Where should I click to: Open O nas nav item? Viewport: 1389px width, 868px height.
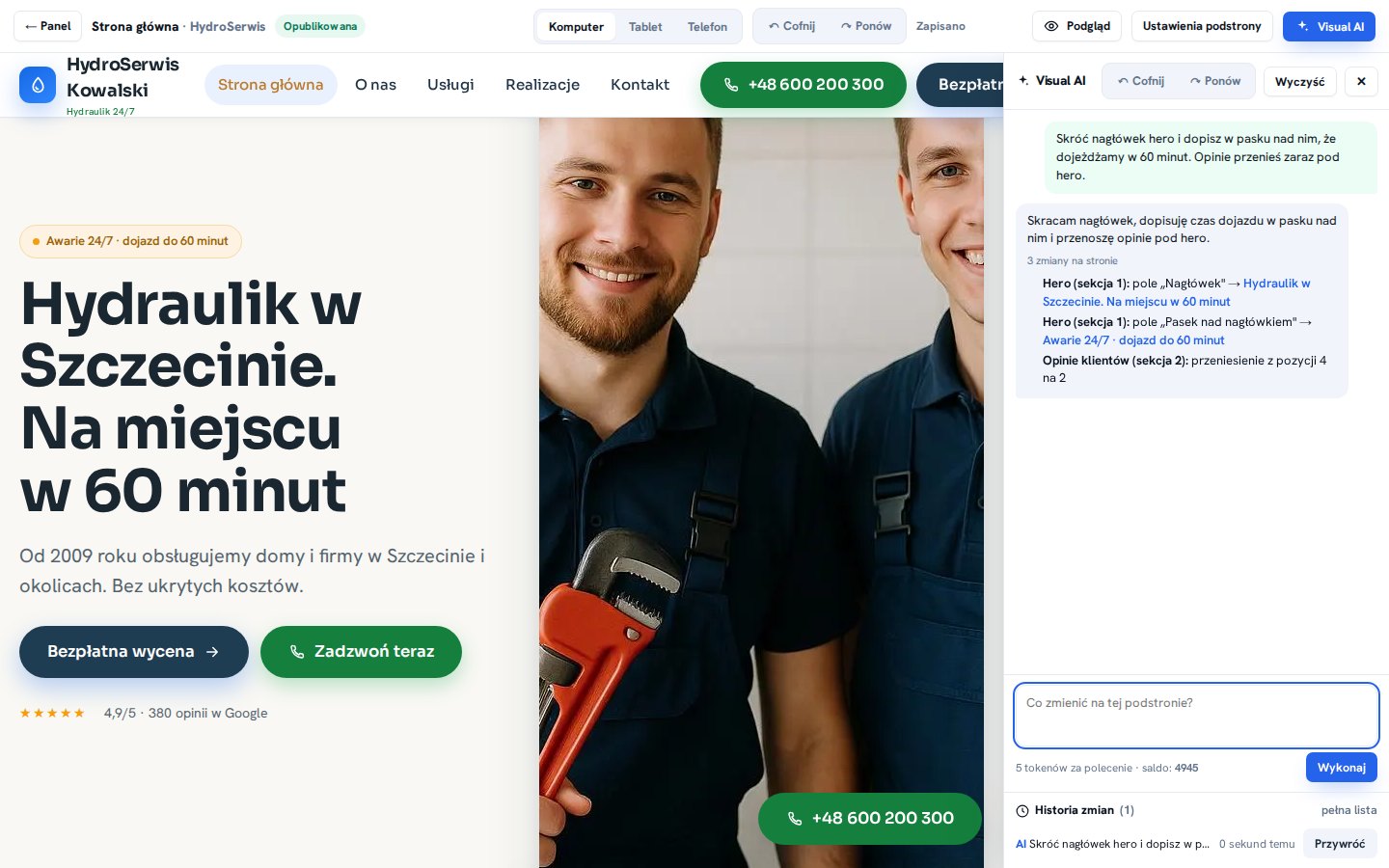[x=375, y=85]
